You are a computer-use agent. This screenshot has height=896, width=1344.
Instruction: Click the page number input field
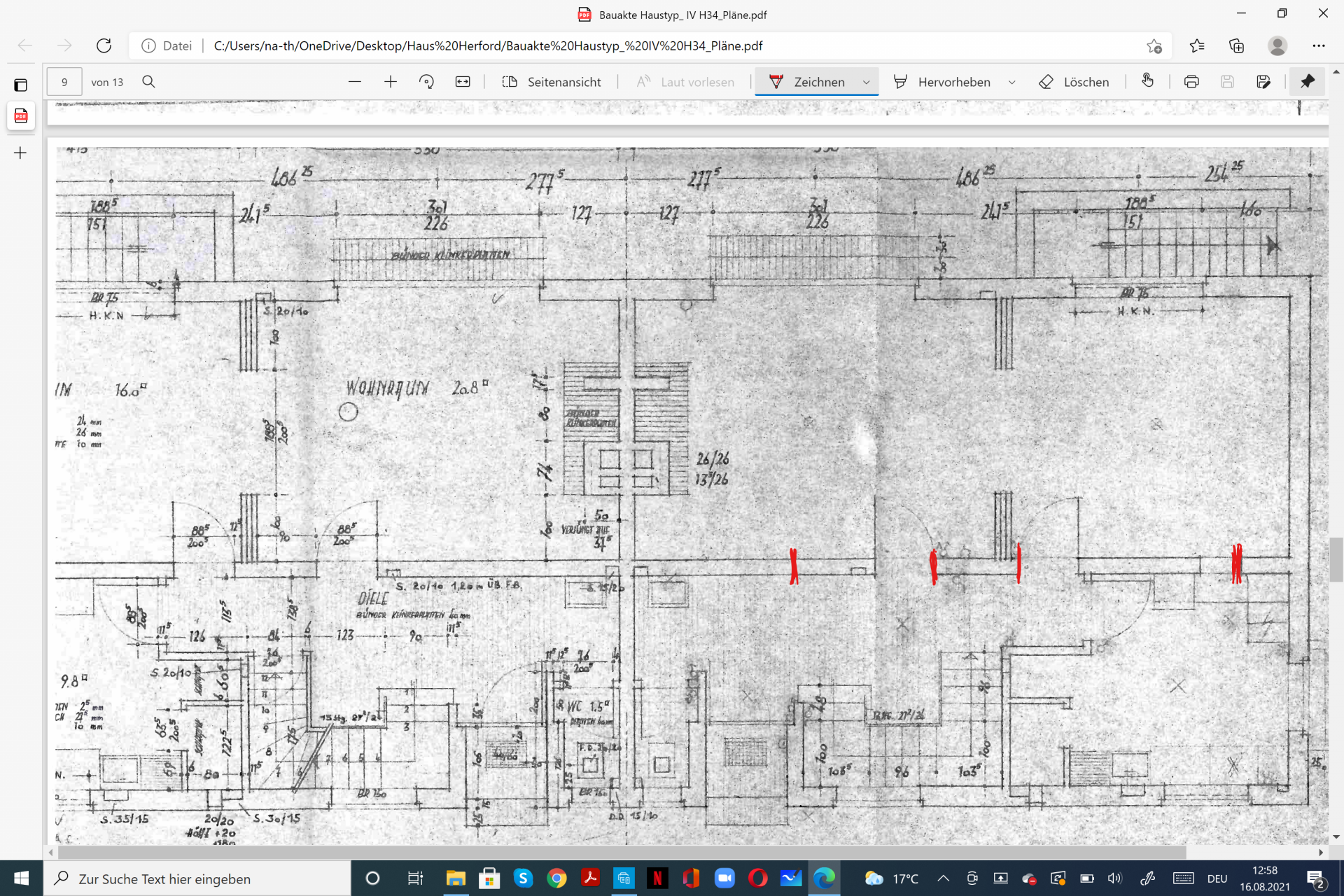click(x=64, y=82)
